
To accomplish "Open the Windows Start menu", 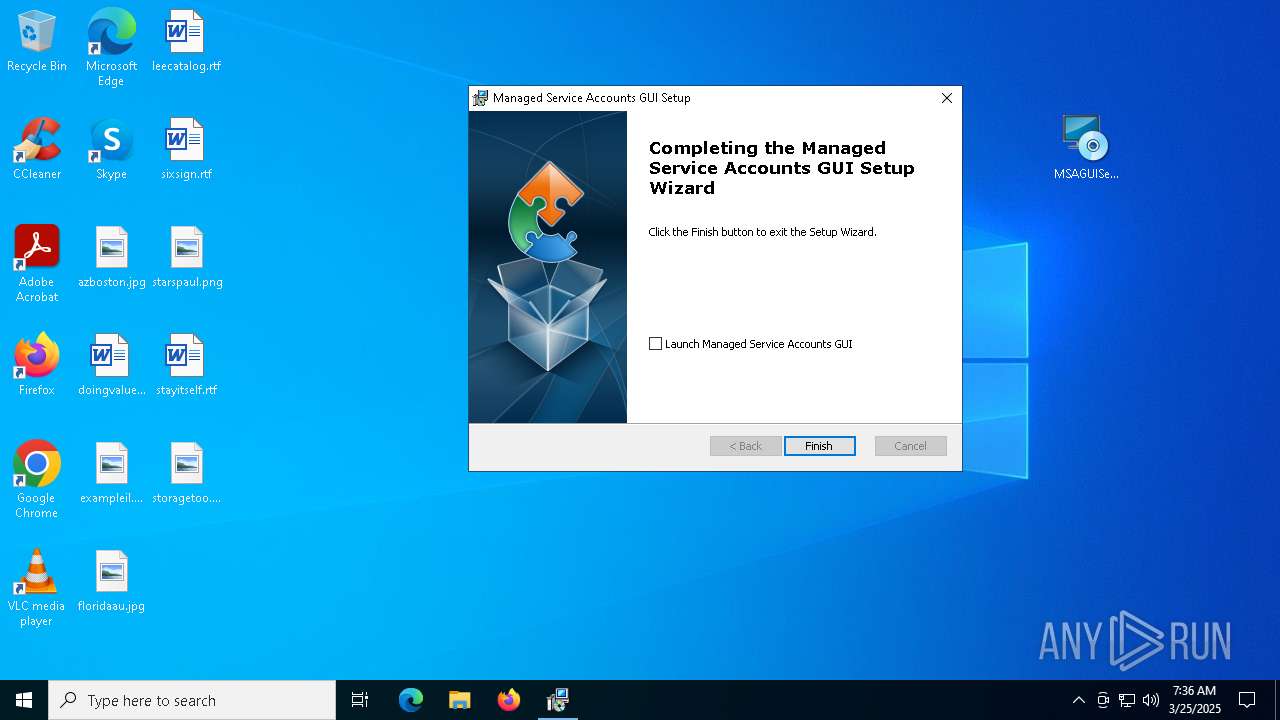I will pos(24,700).
